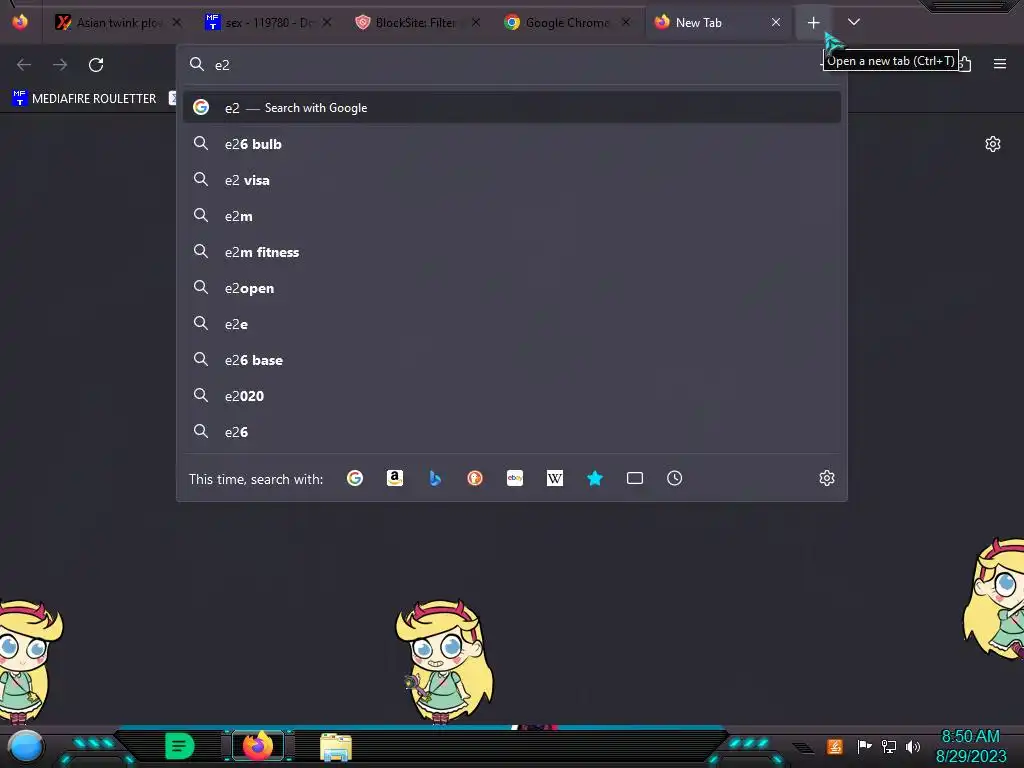Open the network icon in tray
Image resolution: width=1024 pixels, height=768 pixels.
[x=889, y=746]
